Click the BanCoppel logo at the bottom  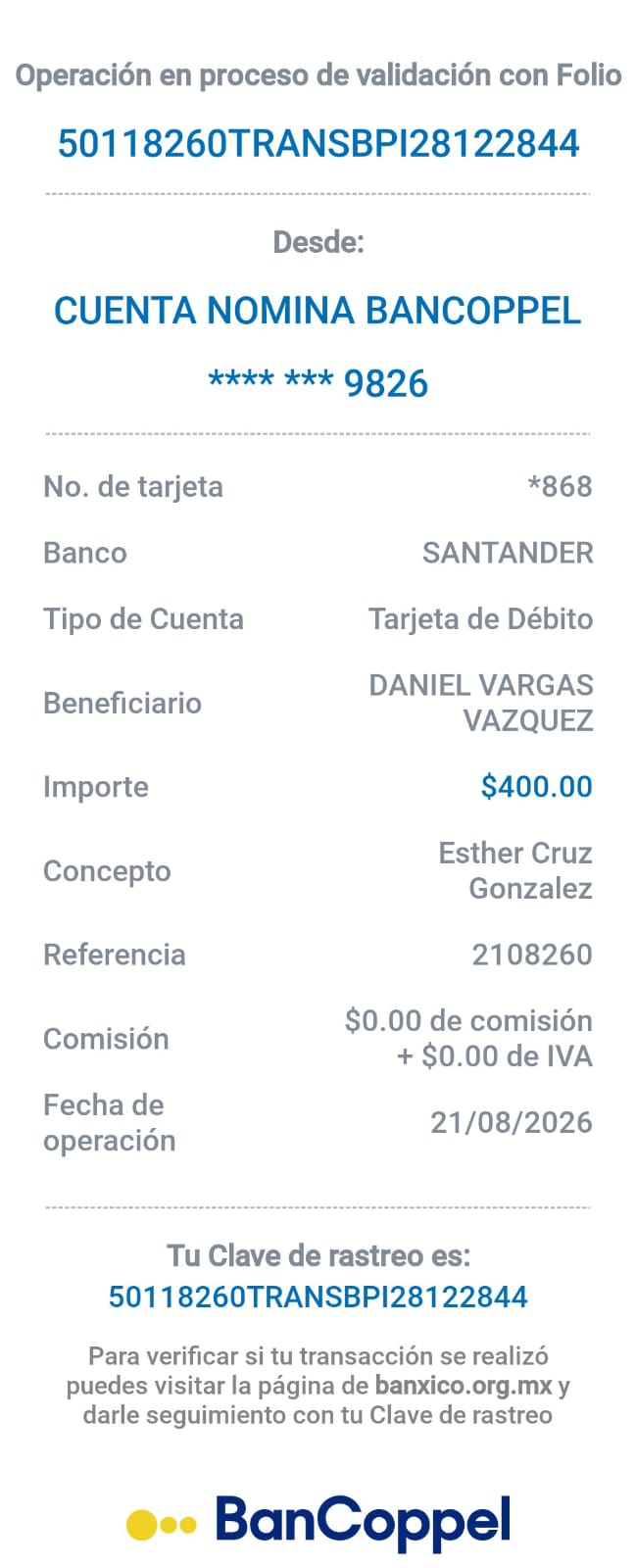[x=318, y=1522]
